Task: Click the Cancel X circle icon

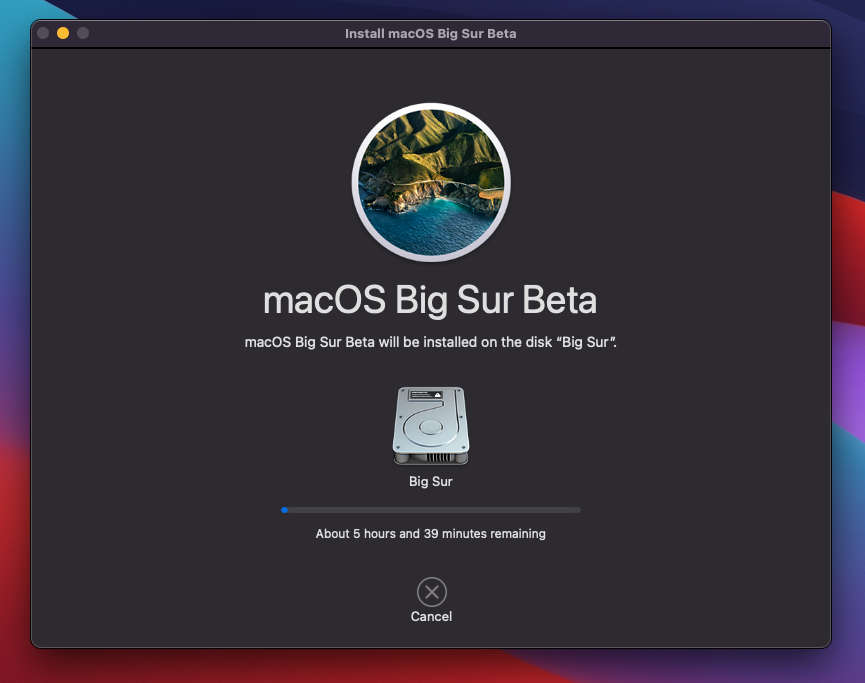Action: coord(431,592)
